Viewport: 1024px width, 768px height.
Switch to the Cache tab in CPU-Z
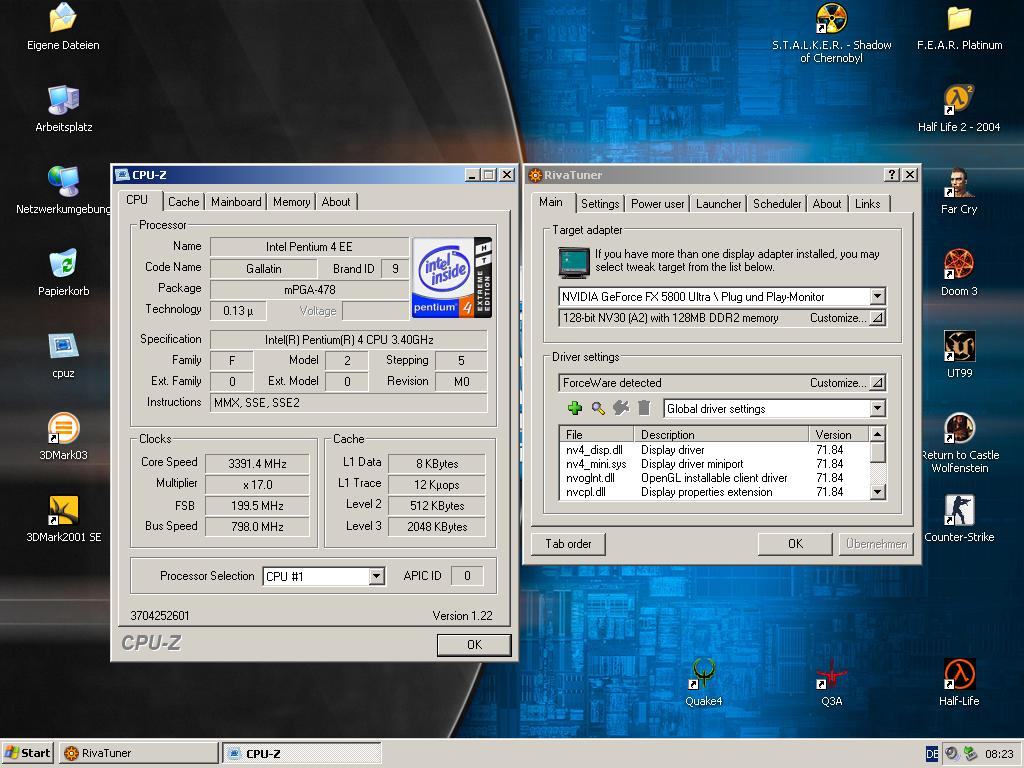point(184,202)
